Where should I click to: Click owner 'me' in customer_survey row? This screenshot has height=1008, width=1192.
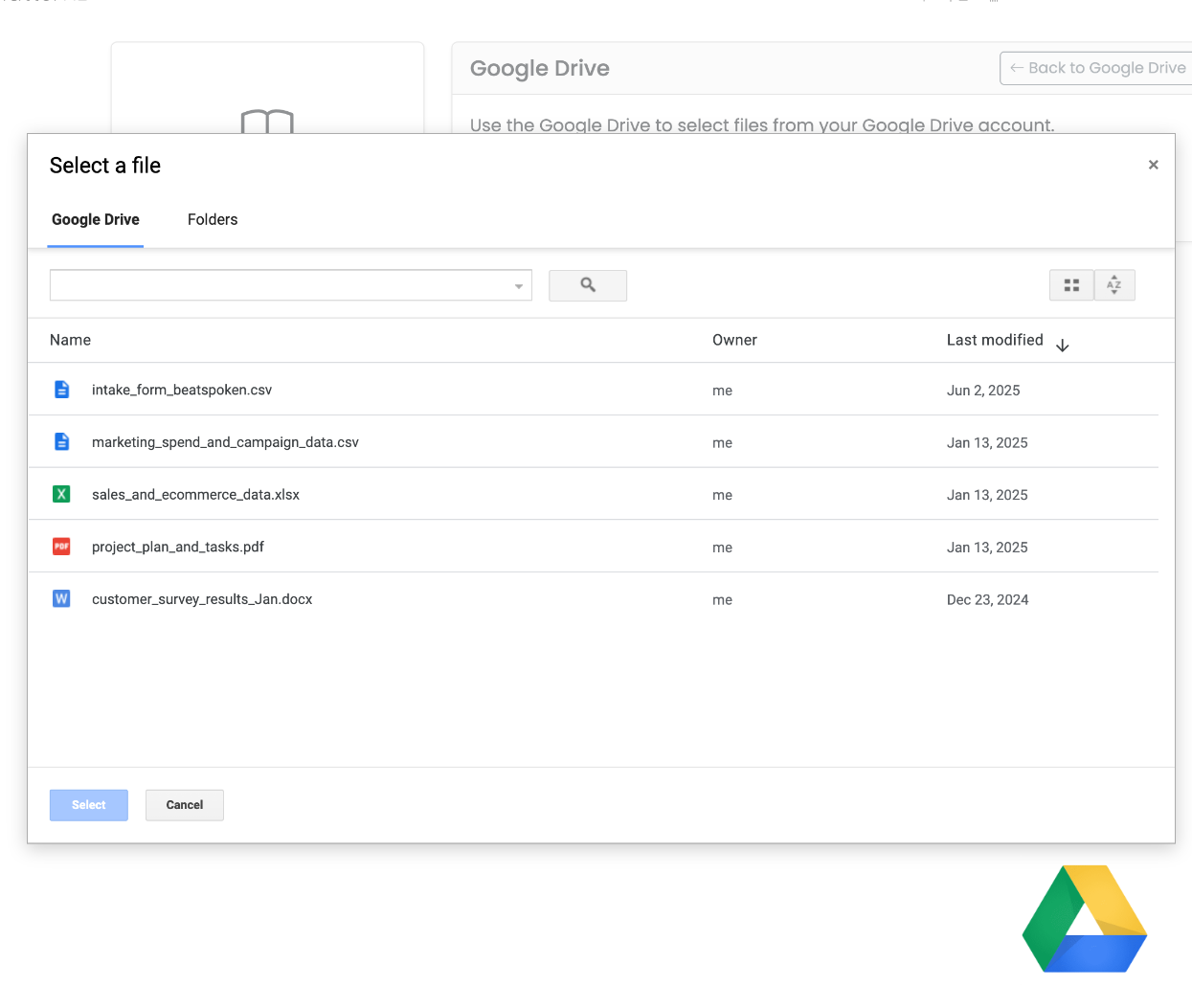pyautogui.click(x=722, y=600)
